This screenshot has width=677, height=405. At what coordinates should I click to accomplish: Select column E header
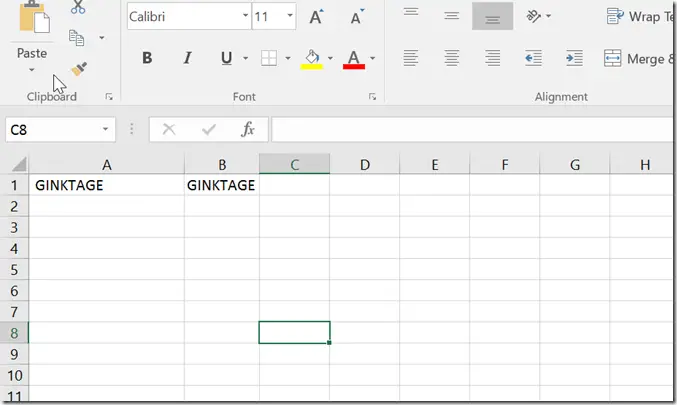click(x=435, y=165)
